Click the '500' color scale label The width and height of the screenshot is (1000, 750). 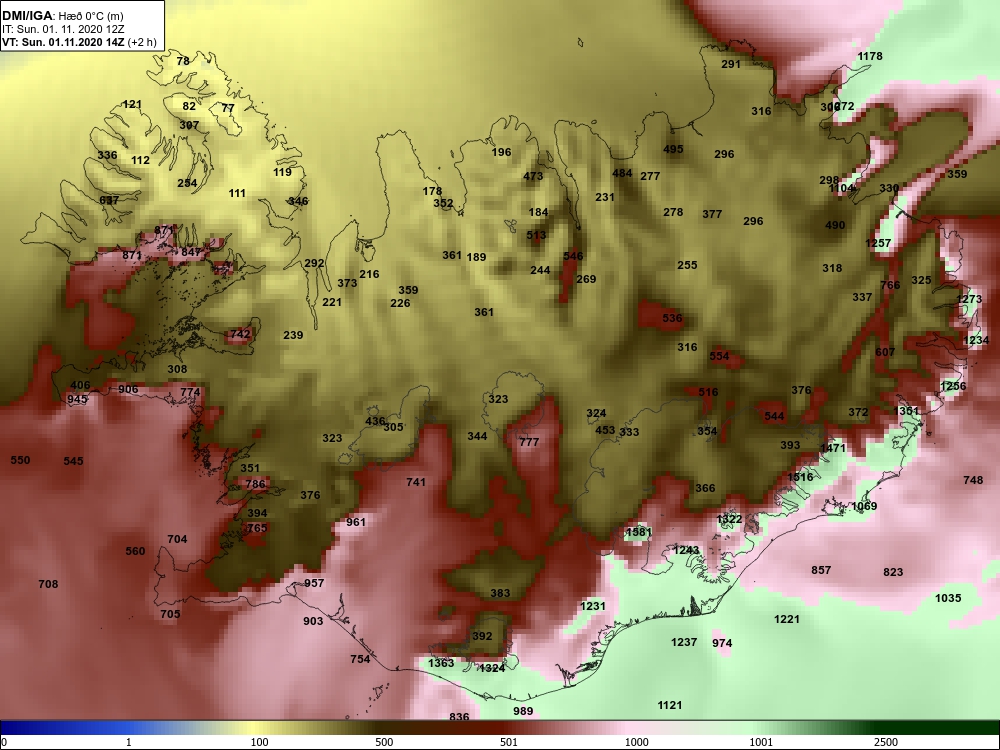pos(384,742)
